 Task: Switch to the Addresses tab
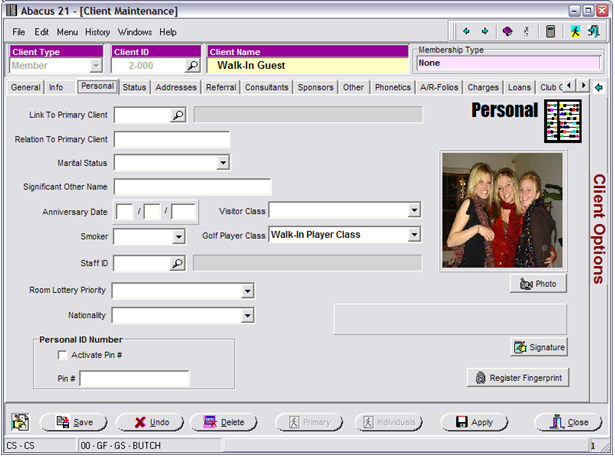(176, 88)
